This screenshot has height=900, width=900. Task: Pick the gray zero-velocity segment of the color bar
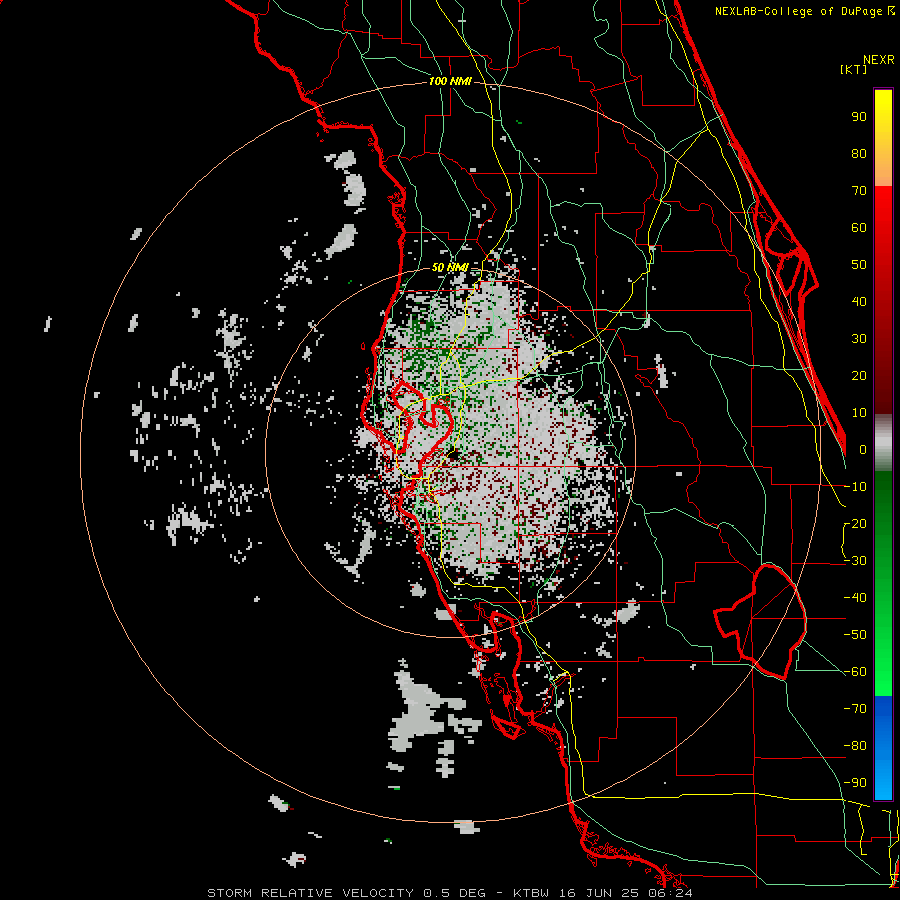pos(883,443)
